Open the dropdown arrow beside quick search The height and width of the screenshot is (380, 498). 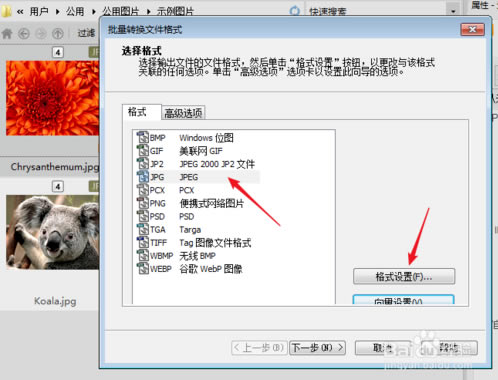[453, 11]
